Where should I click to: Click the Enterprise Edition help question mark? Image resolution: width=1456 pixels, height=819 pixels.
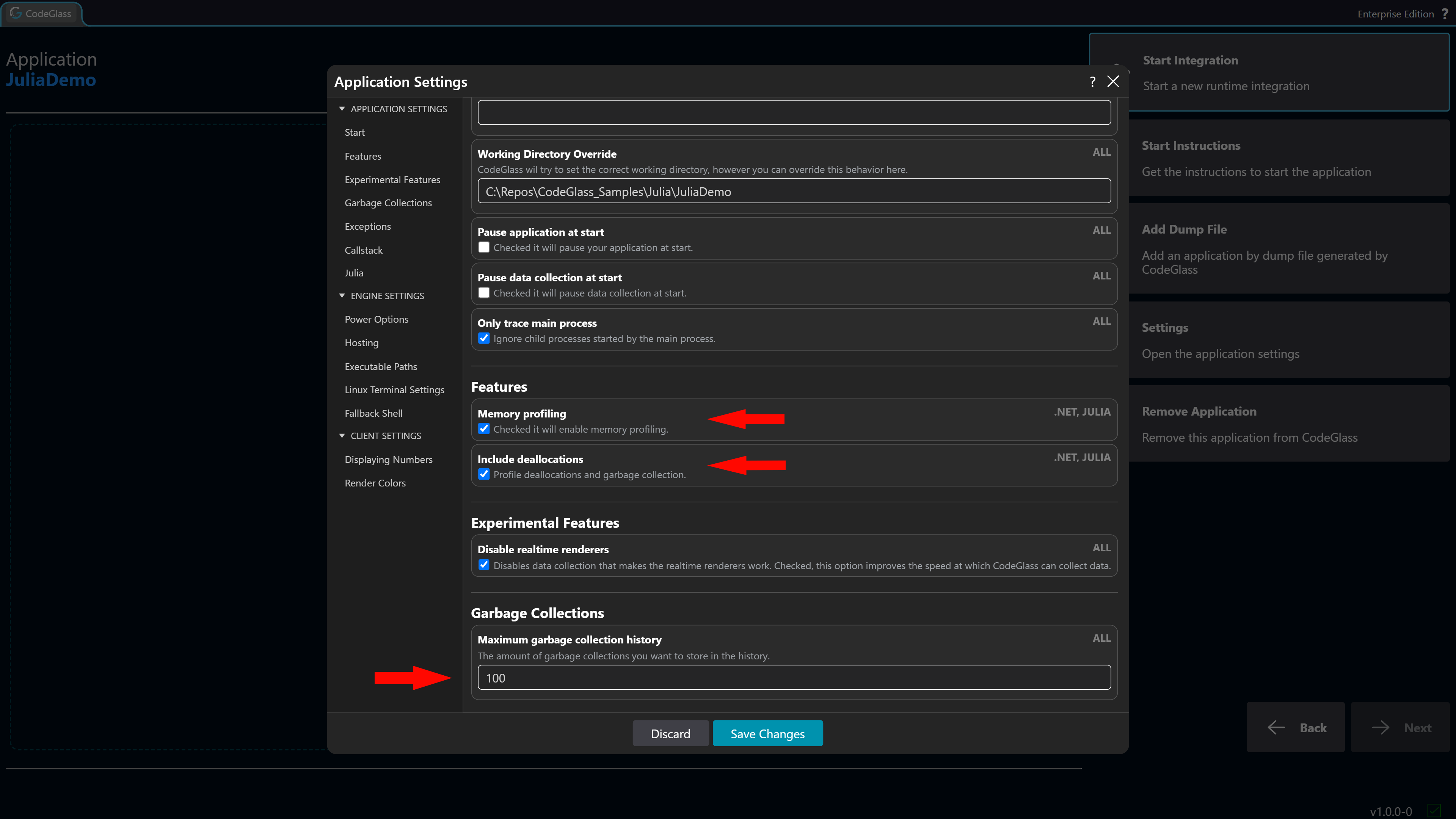click(x=1445, y=14)
